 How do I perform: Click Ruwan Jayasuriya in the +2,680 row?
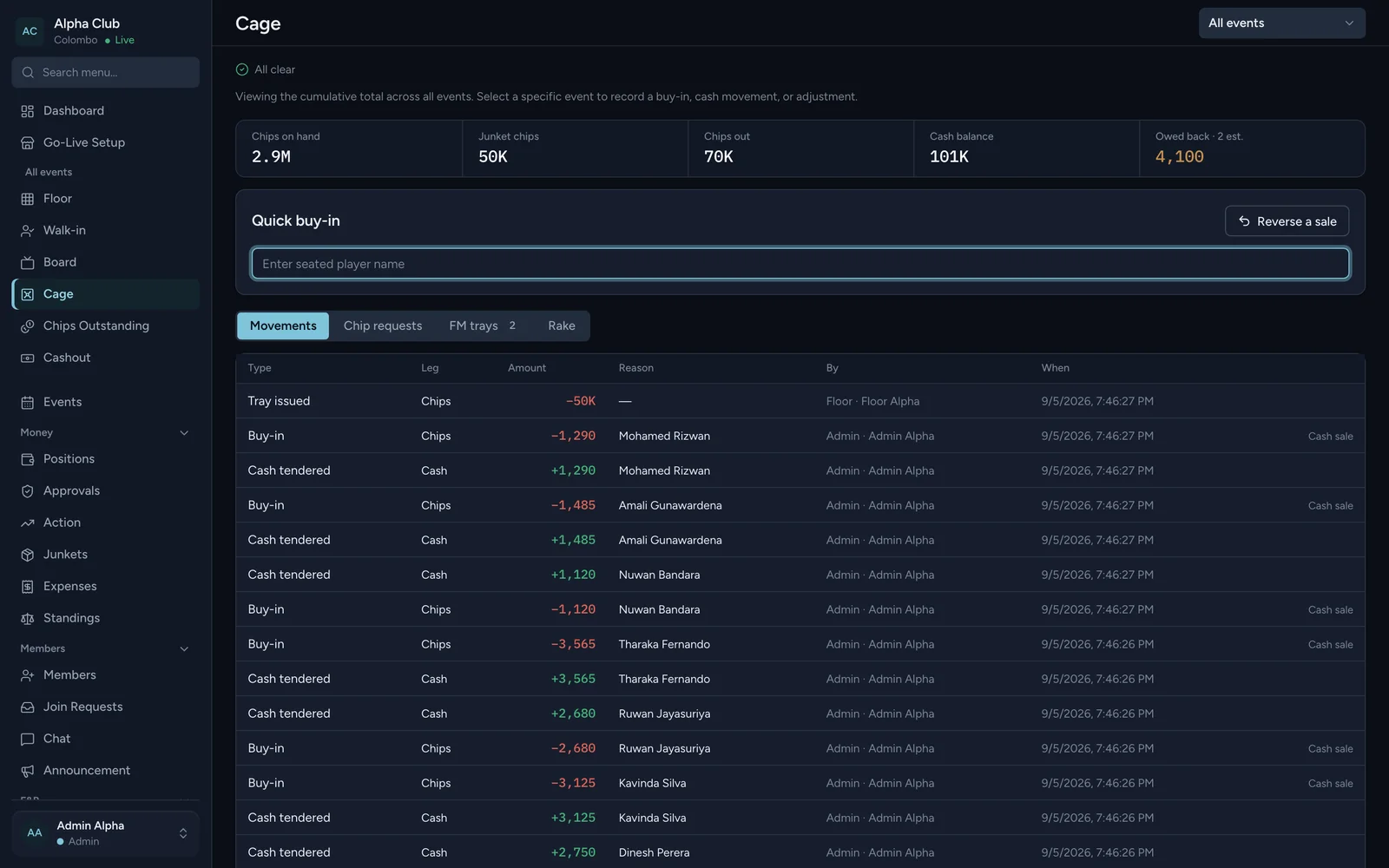point(664,713)
